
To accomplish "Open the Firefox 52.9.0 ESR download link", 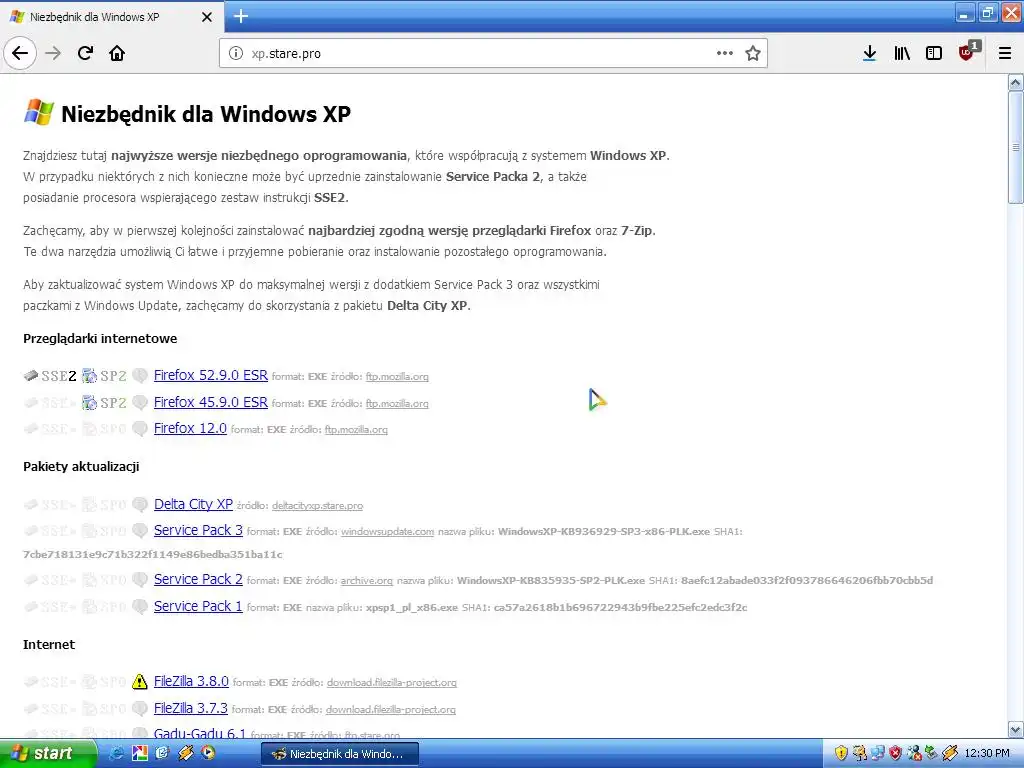I will (211, 376).
